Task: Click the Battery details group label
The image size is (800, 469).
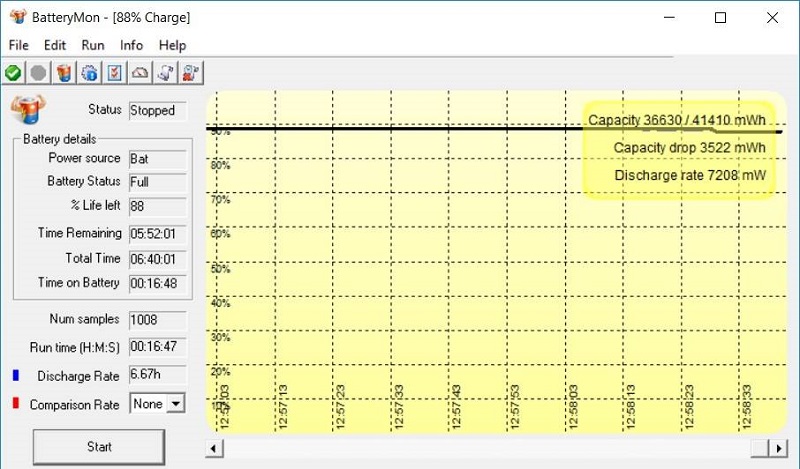Action: point(60,139)
